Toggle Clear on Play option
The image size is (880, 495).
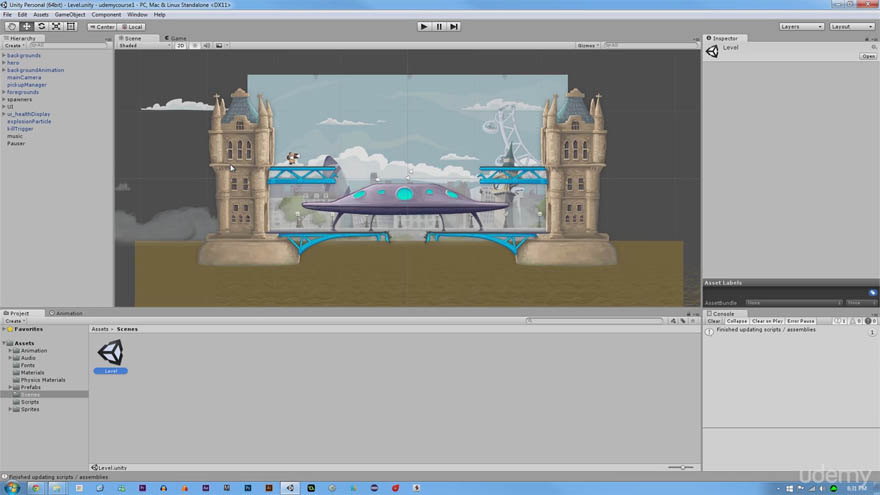coord(767,321)
